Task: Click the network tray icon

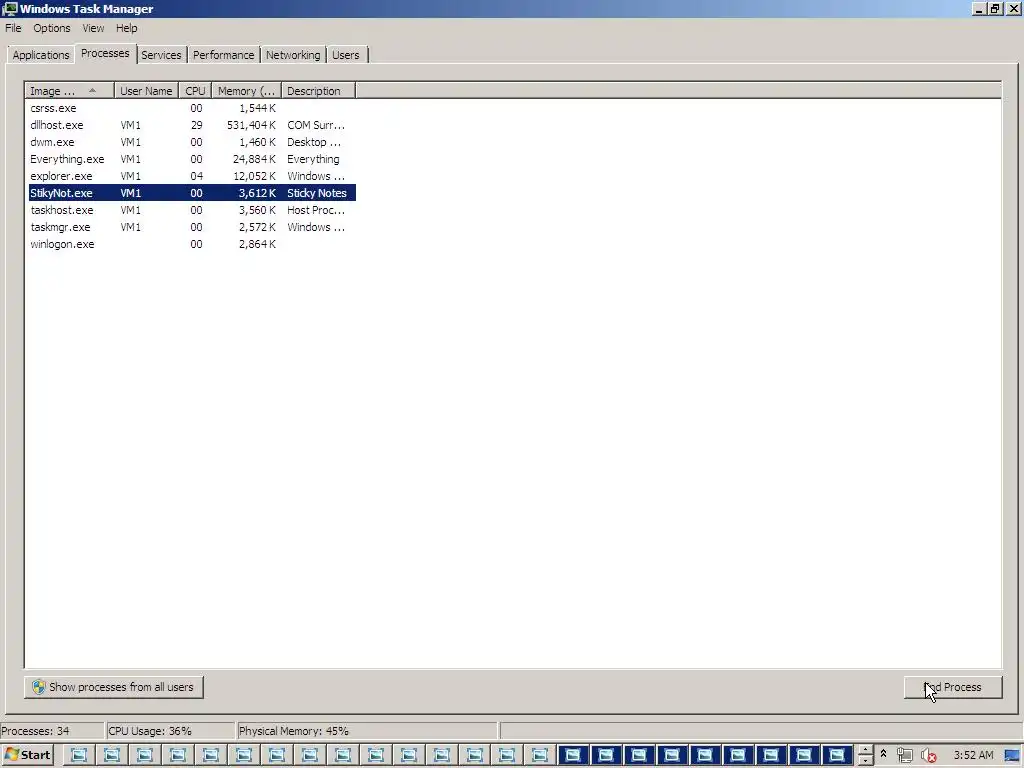Action: 904,755
